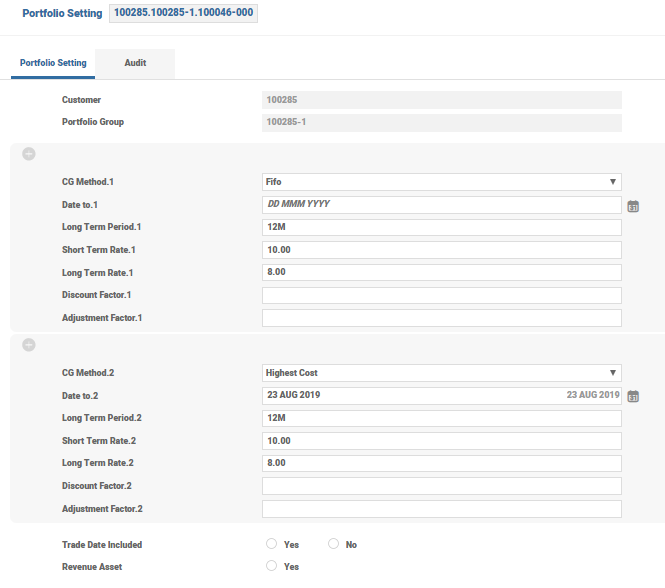Remove second CG Method group with minus icon

(x=28, y=344)
